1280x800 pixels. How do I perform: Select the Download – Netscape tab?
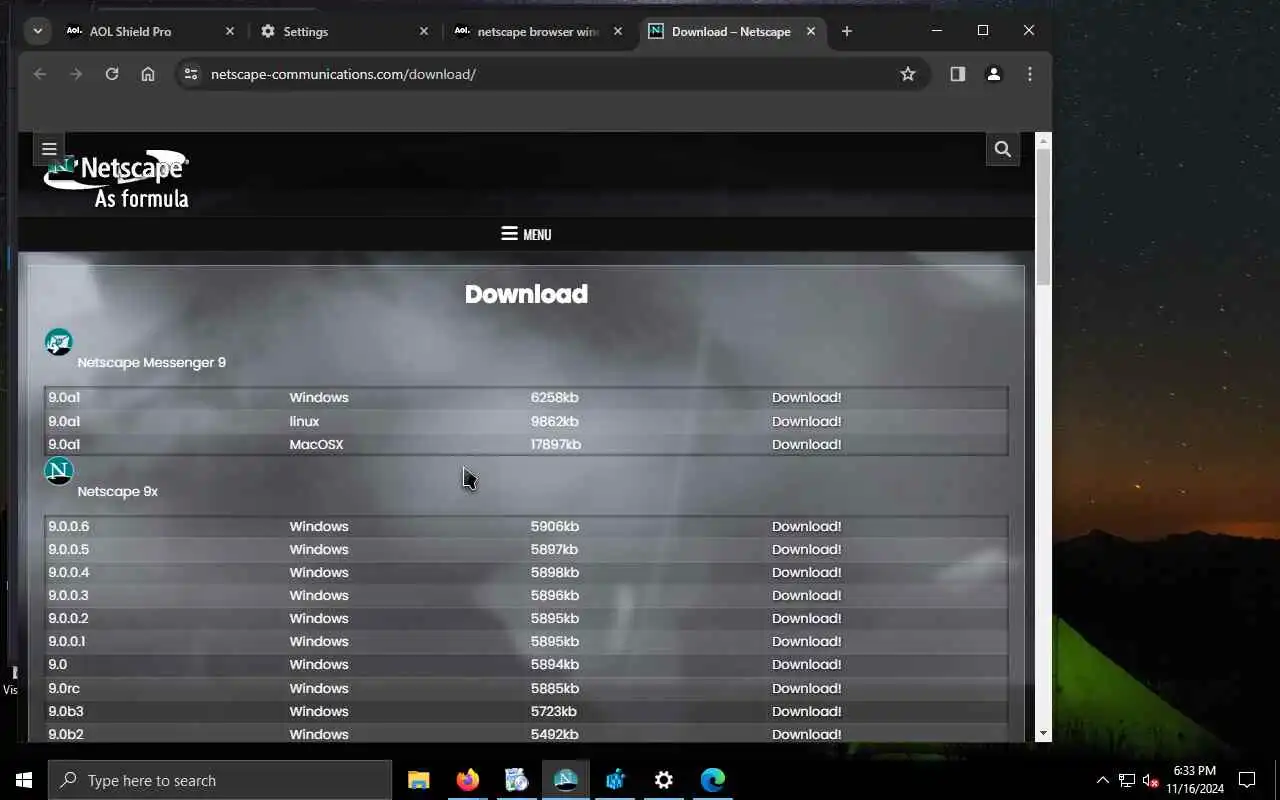(x=730, y=31)
